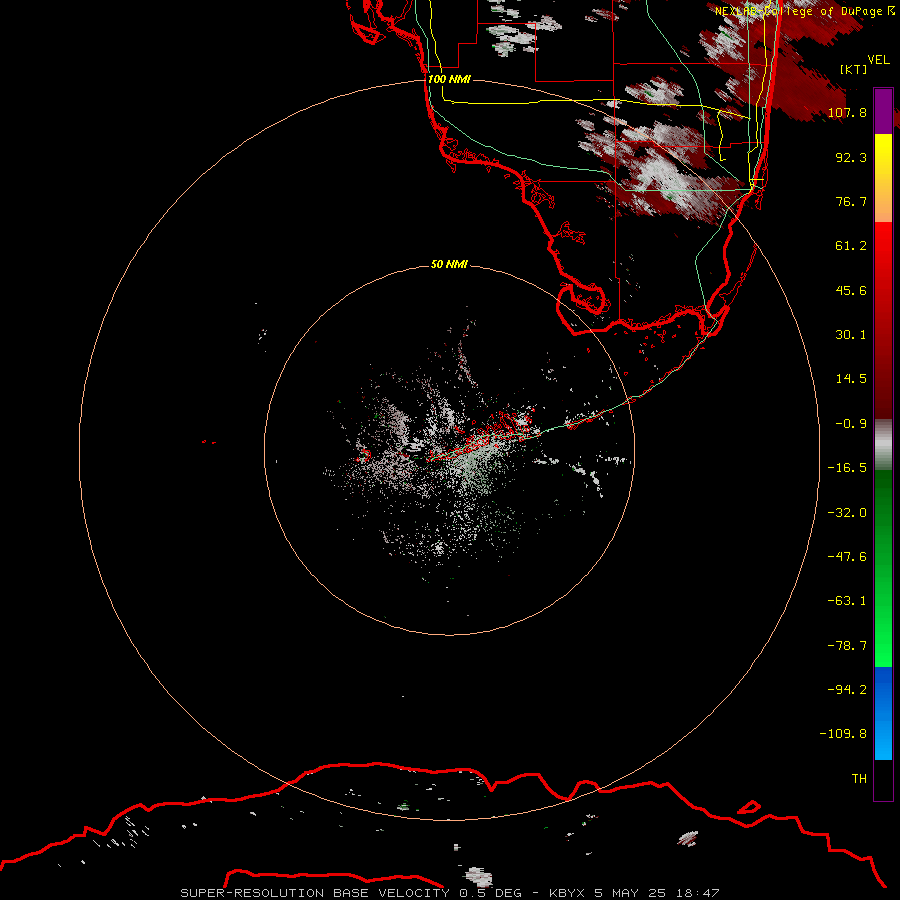Click the -63.1 velocity scale value
The image size is (900, 900).
point(847,601)
